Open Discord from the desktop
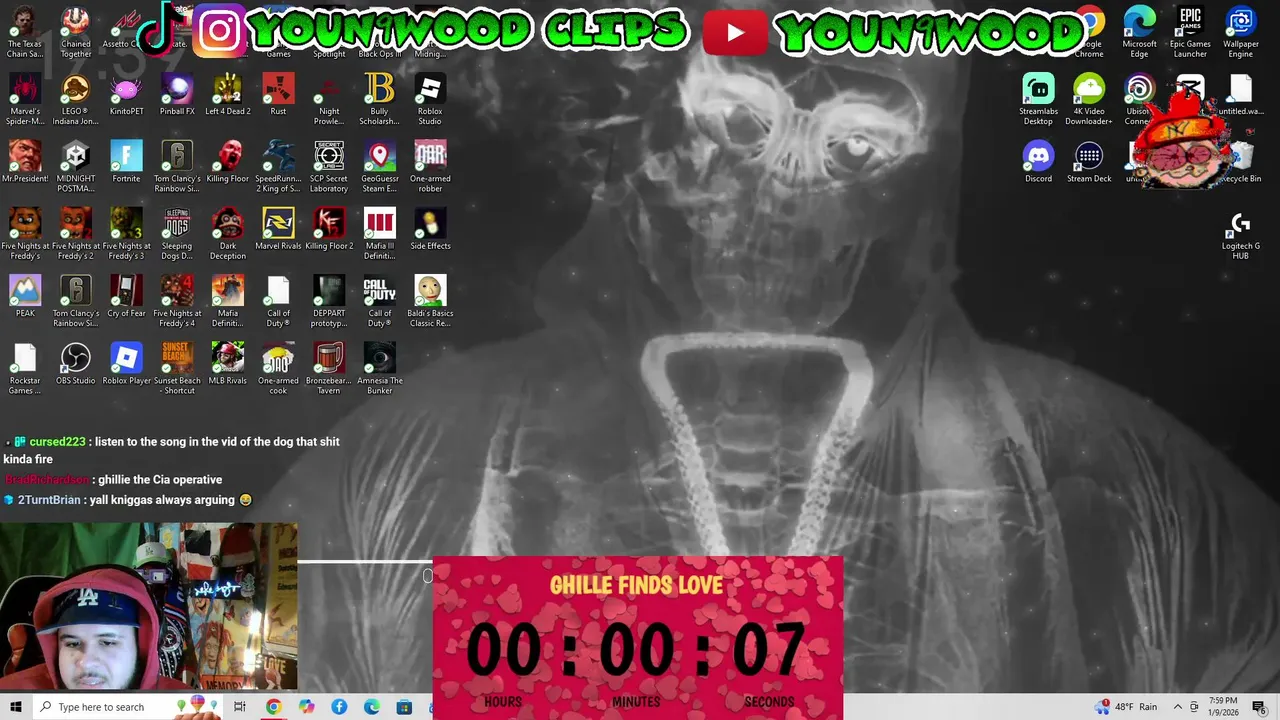The image size is (1280, 720). 1038,162
